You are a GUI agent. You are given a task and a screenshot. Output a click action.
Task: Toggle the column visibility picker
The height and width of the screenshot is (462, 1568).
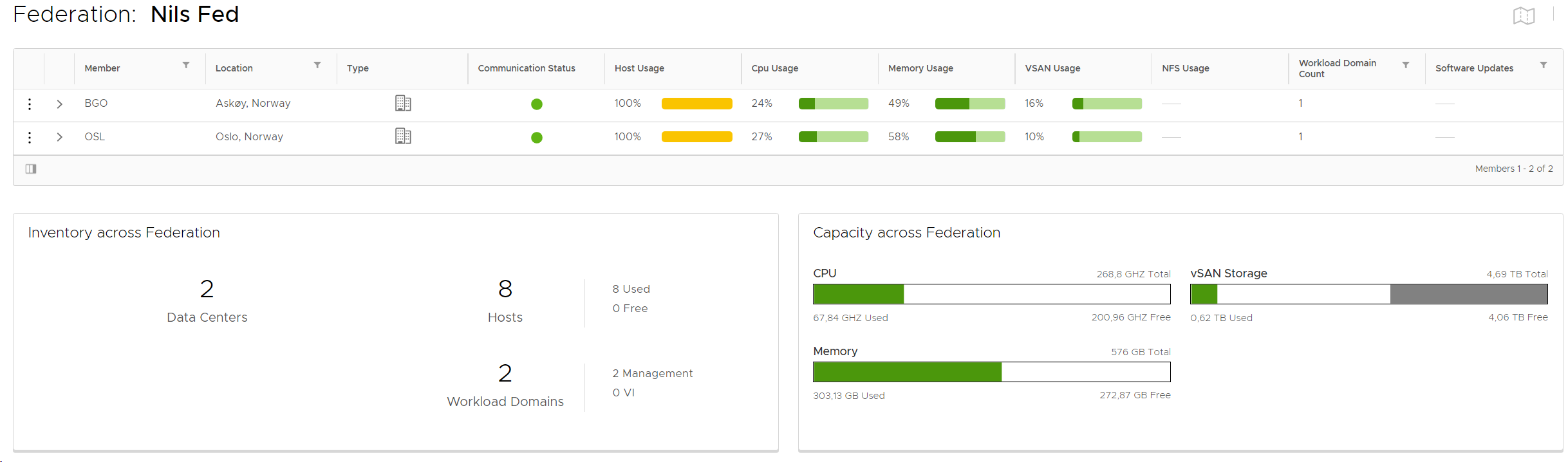[31, 169]
